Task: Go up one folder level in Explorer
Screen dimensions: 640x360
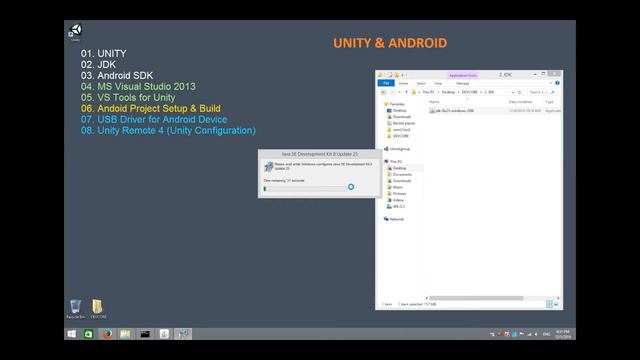Action: [406, 92]
